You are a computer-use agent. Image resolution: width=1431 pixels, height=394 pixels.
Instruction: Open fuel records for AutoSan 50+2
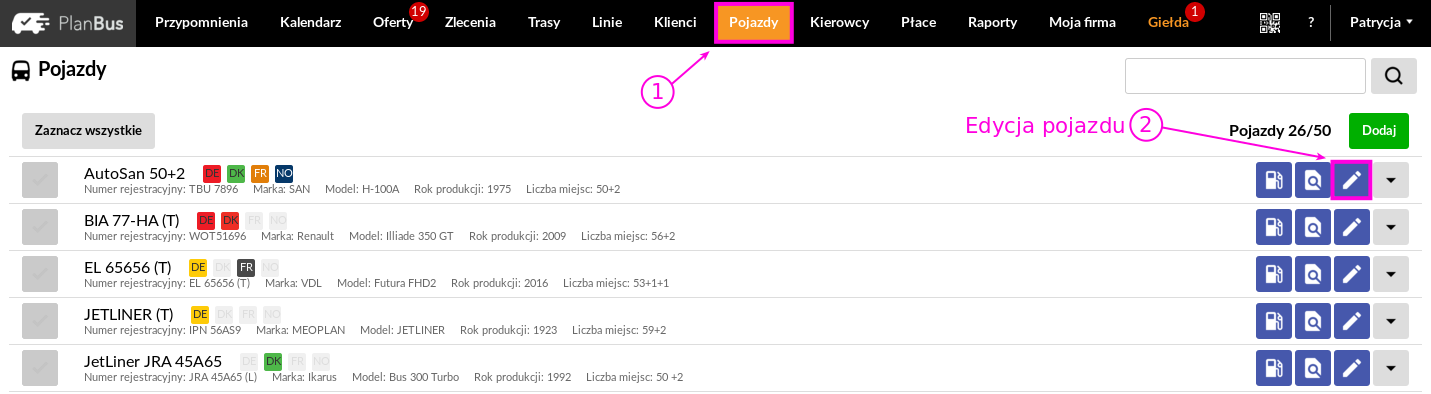click(x=1273, y=181)
